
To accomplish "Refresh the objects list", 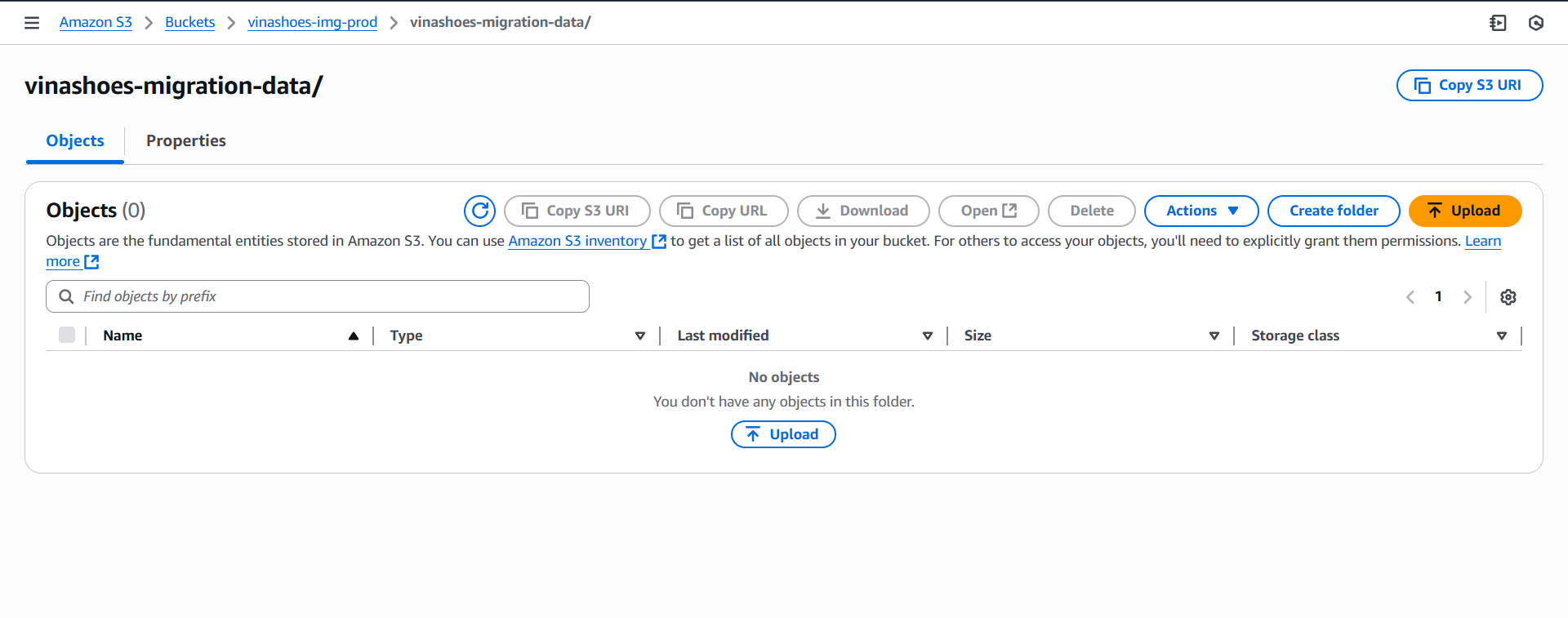I will 480,211.
